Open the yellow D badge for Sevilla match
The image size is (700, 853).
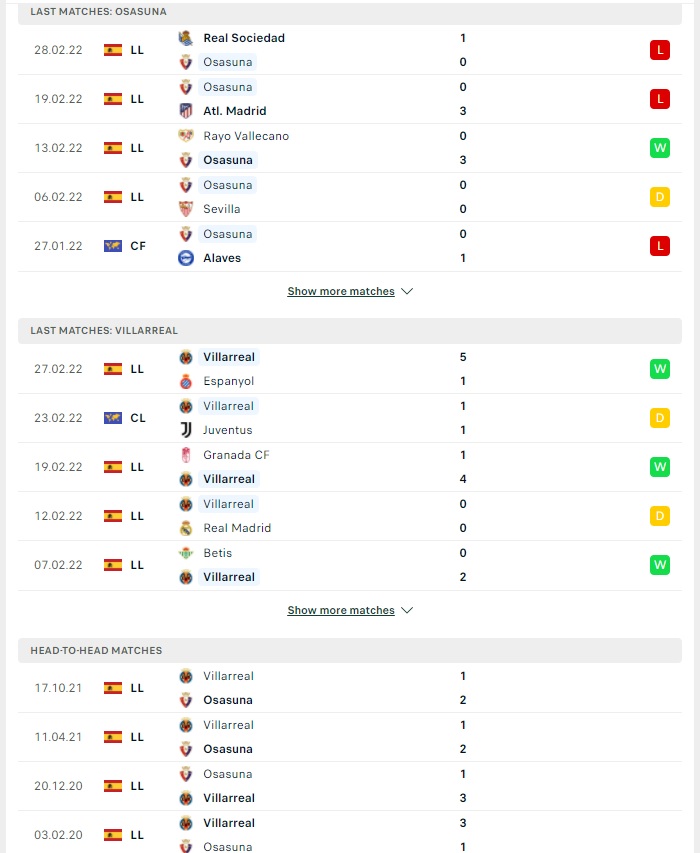(x=659, y=197)
